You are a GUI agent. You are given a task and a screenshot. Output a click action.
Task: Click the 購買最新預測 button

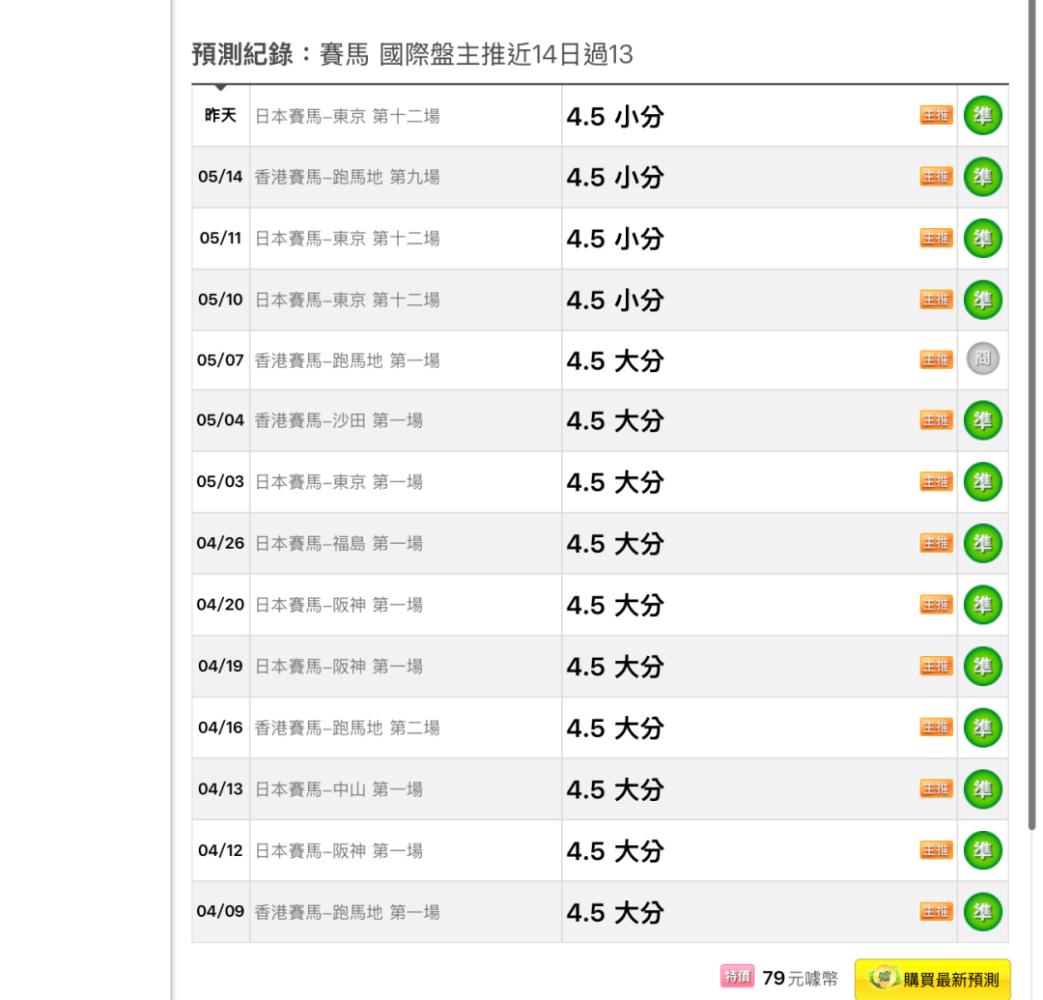click(x=933, y=979)
